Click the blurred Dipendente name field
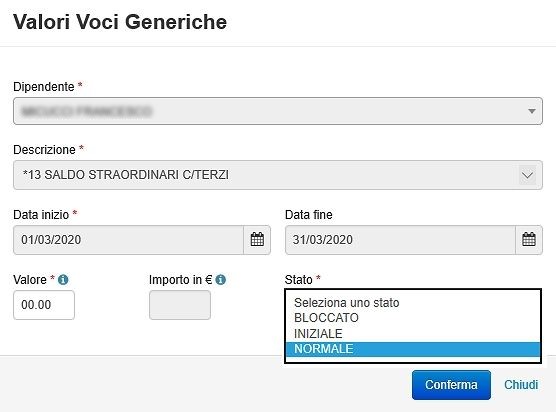Screen dimensions: 556x412 (278, 111)
